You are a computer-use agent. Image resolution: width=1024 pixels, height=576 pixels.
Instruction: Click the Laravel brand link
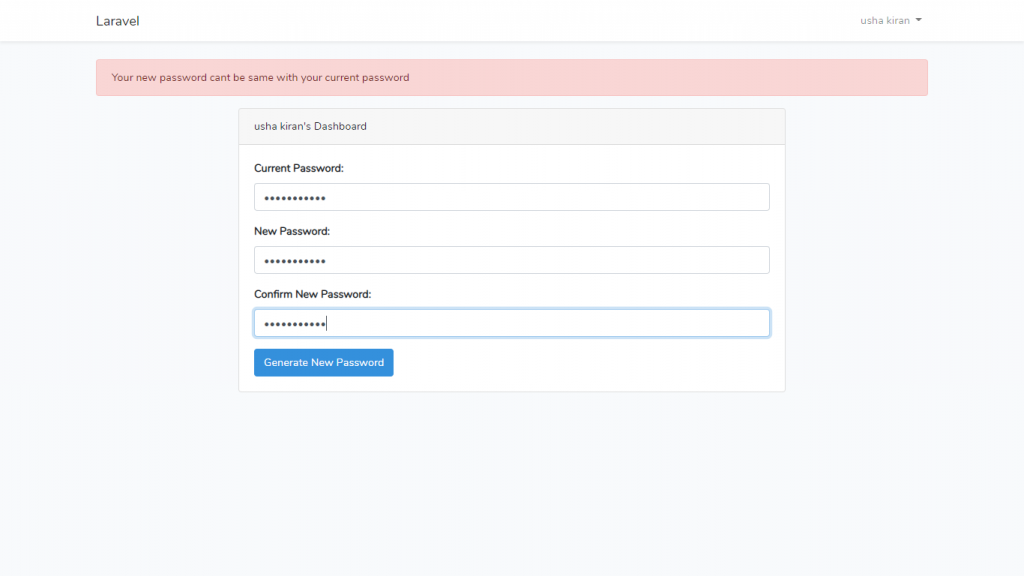pyautogui.click(x=117, y=21)
